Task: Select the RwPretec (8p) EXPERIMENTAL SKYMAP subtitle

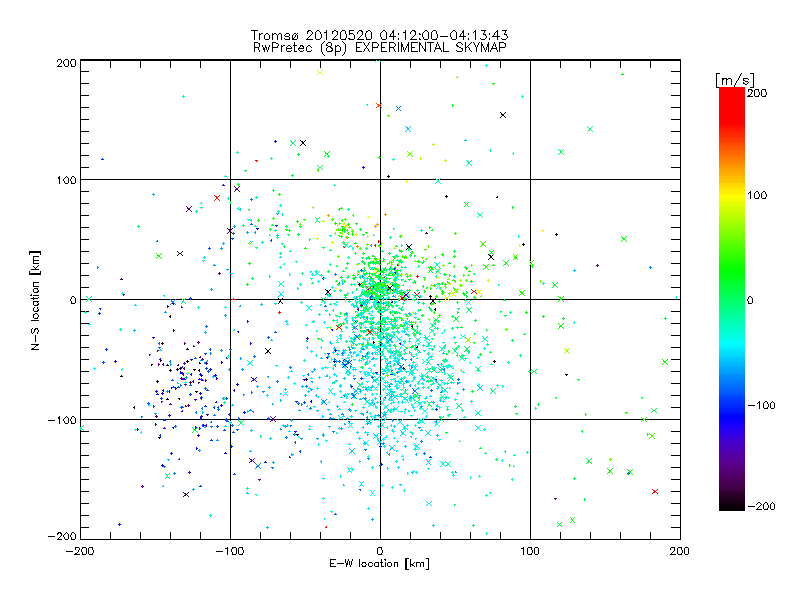Action: (x=380, y=48)
